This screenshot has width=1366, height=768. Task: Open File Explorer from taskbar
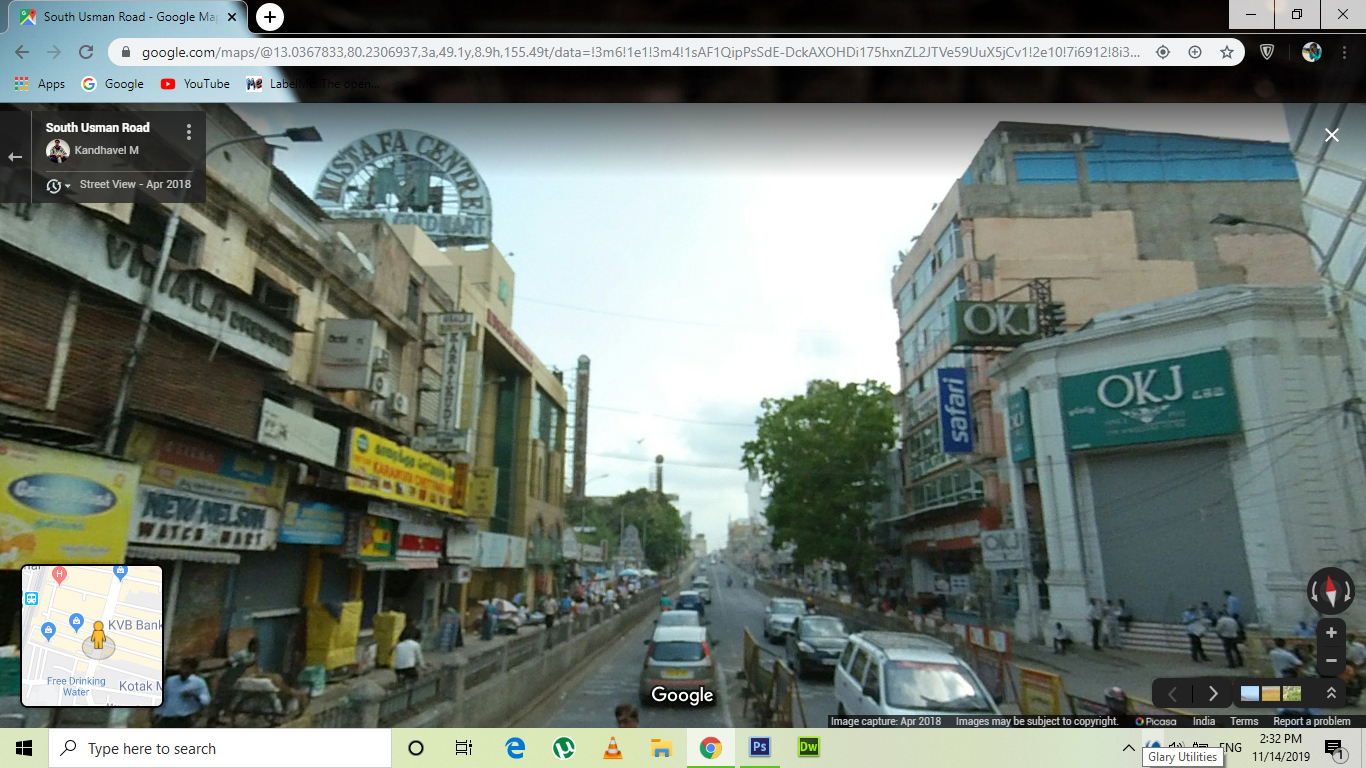coord(662,748)
